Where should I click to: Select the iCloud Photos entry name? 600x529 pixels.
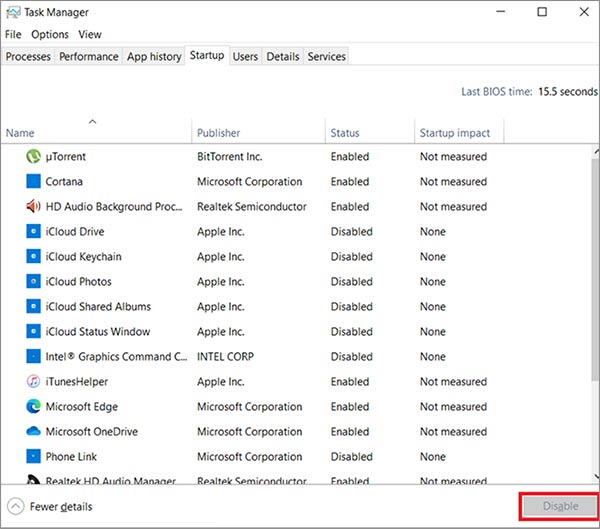pyautogui.click(x=78, y=281)
